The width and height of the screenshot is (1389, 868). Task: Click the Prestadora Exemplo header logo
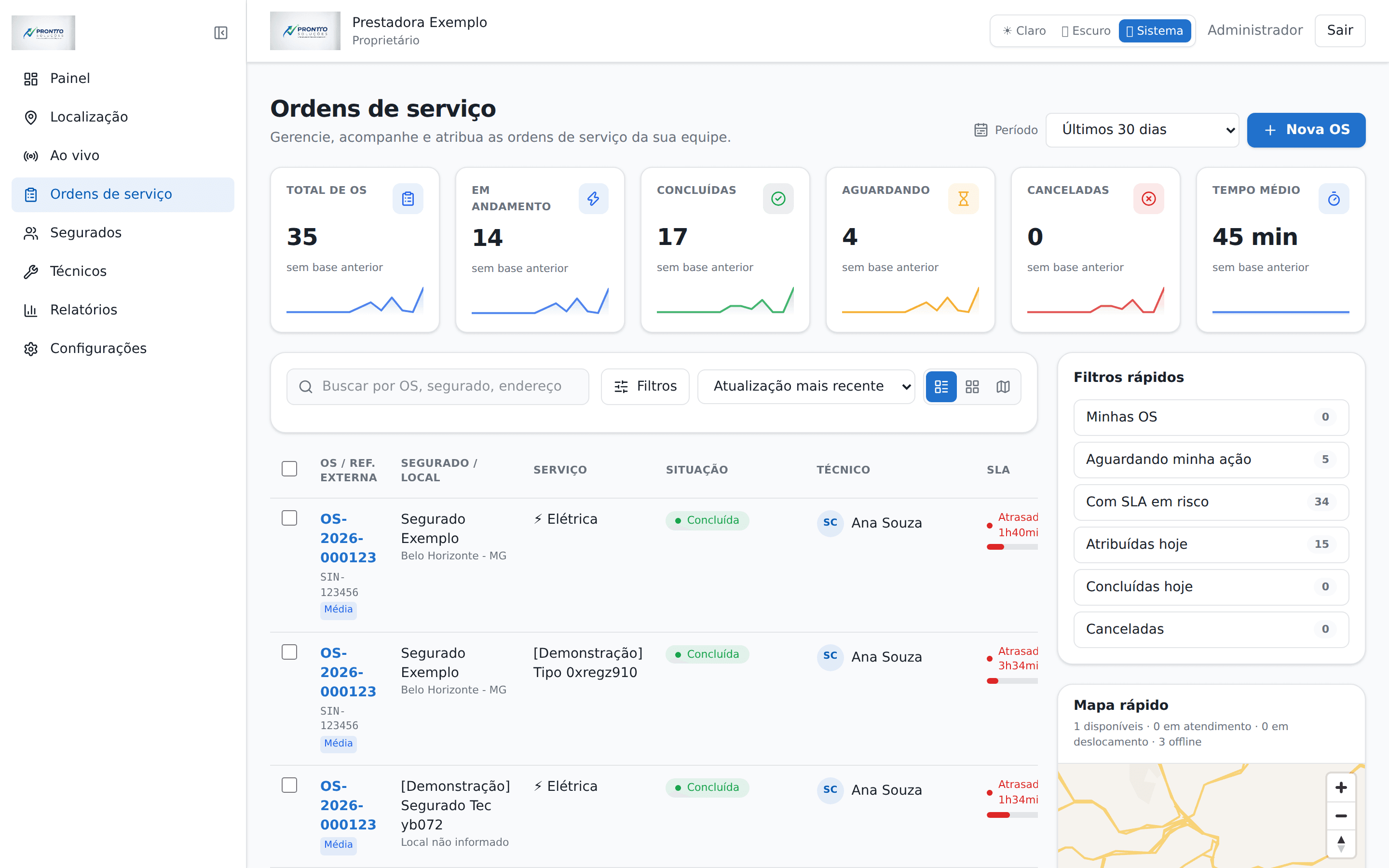pos(305,31)
